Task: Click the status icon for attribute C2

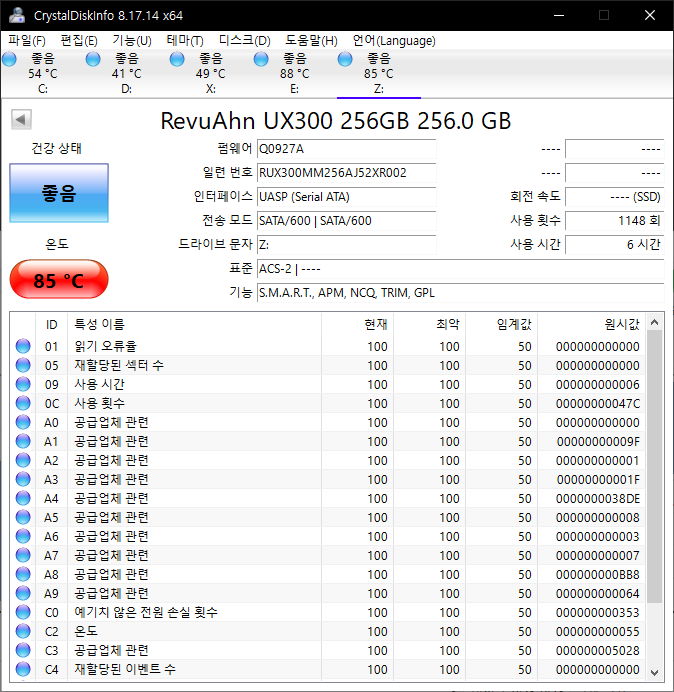Action: (x=23, y=631)
